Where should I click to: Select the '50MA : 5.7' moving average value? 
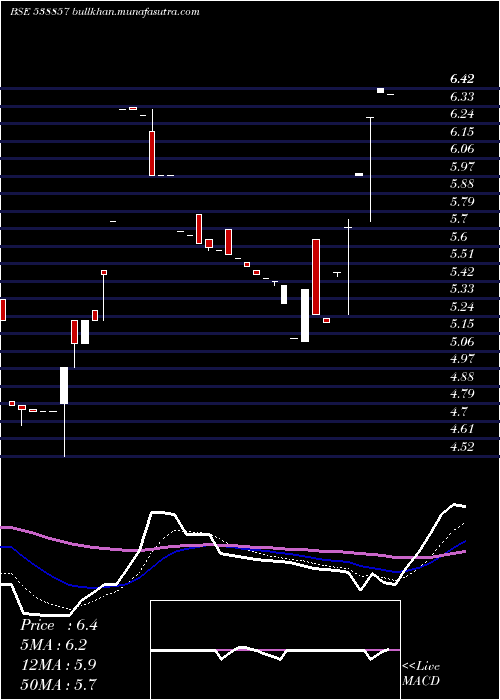tap(58, 684)
